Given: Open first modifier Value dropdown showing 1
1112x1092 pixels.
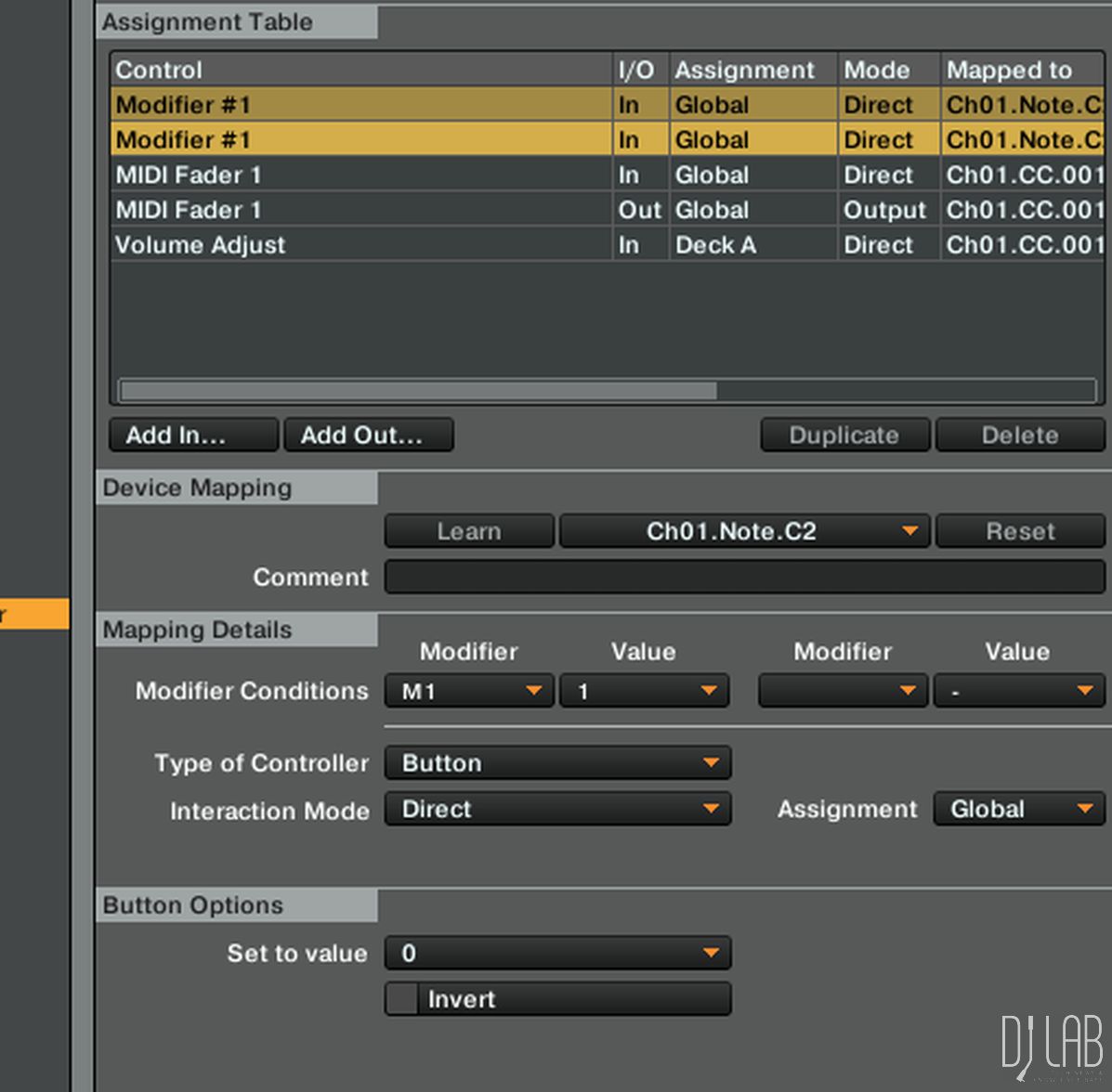Looking at the screenshot, I should pyautogui.click(x=644, y=691).
